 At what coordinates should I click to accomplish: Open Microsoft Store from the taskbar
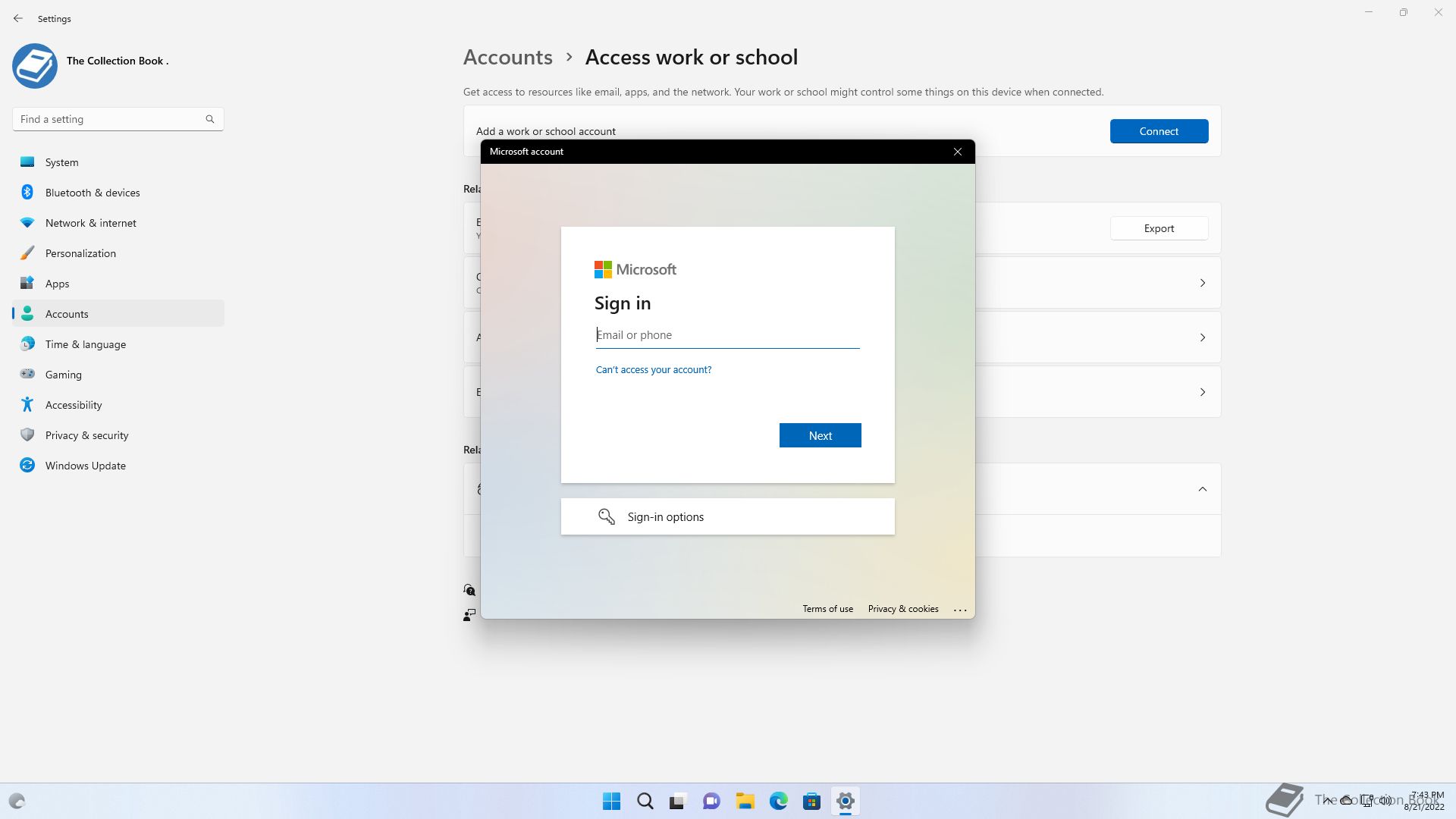811,801
